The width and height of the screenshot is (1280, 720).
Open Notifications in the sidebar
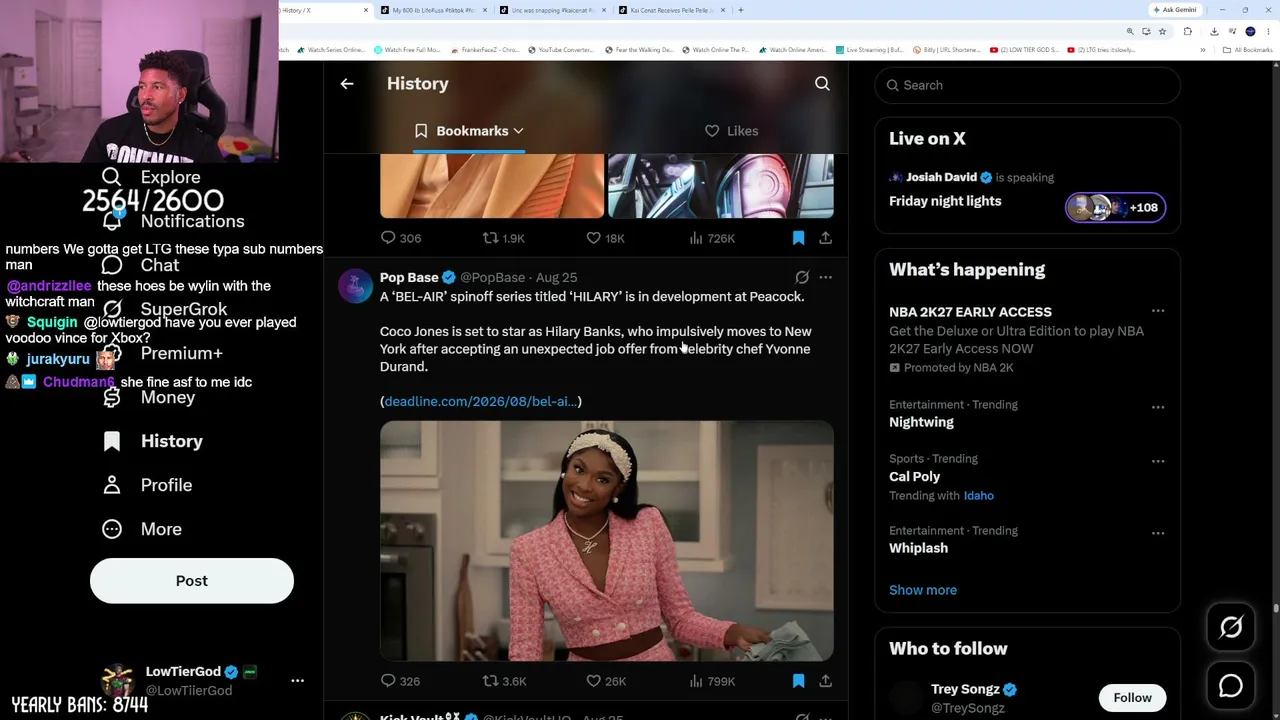pos(173,221)
